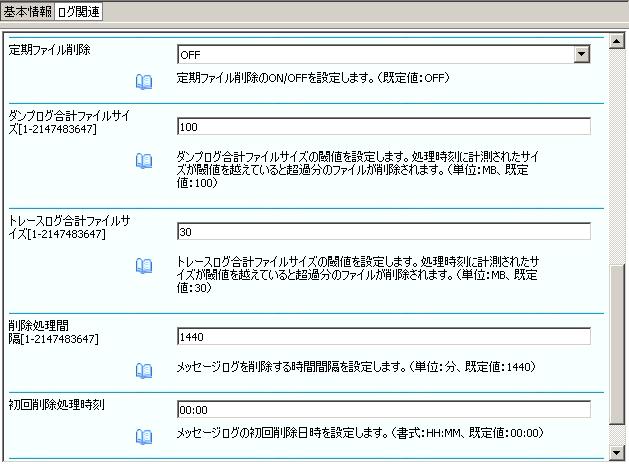Viewport: 629px width, 464px height.
Task: Click the vertical scrollbar thumb
Action: [x=616, y=344]
